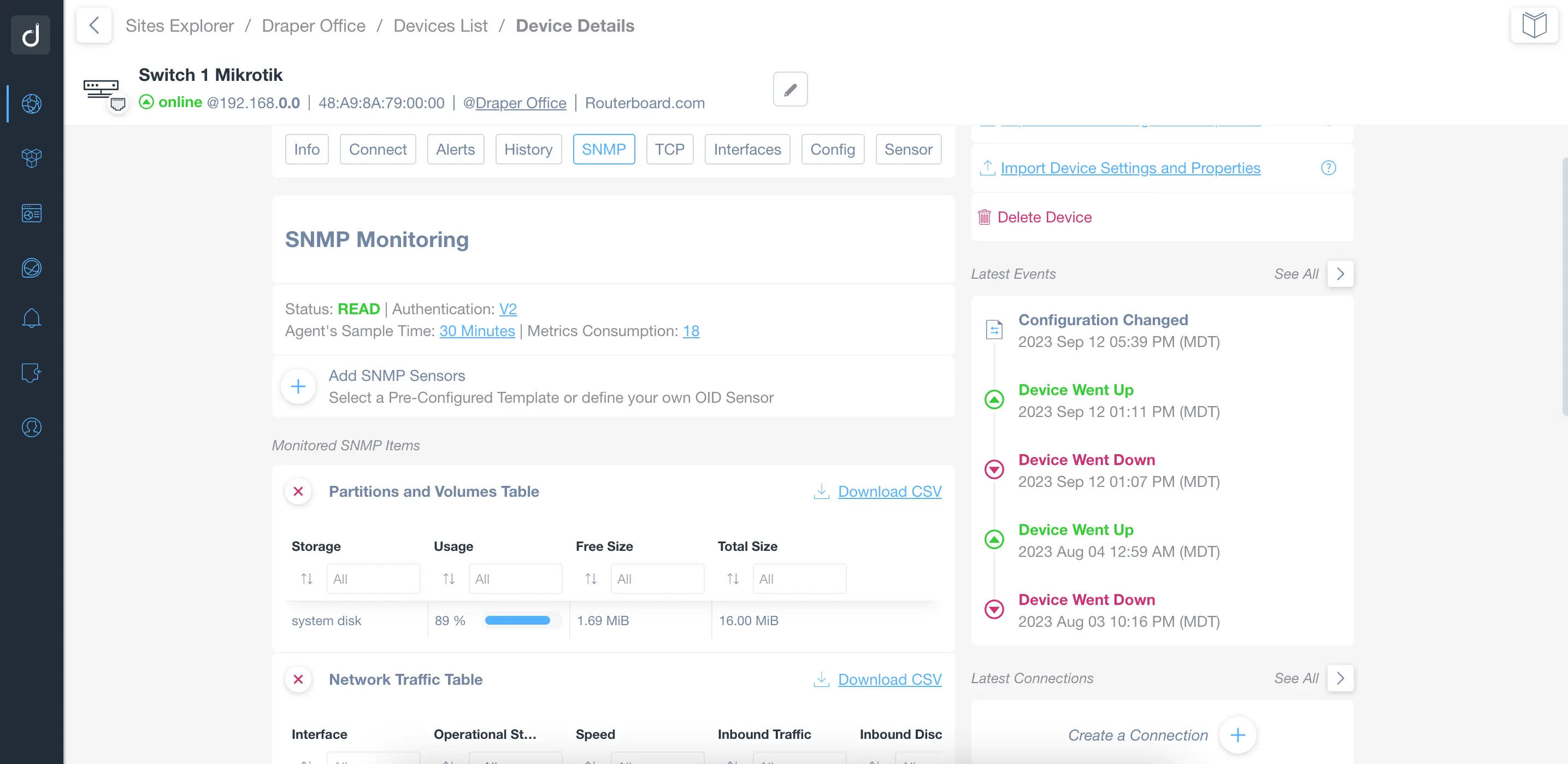Click plus icon to create a connection
Image resolution: width=1568 pixels, height=764 pixels.
pyautogui.click(x=1237, y=736)
